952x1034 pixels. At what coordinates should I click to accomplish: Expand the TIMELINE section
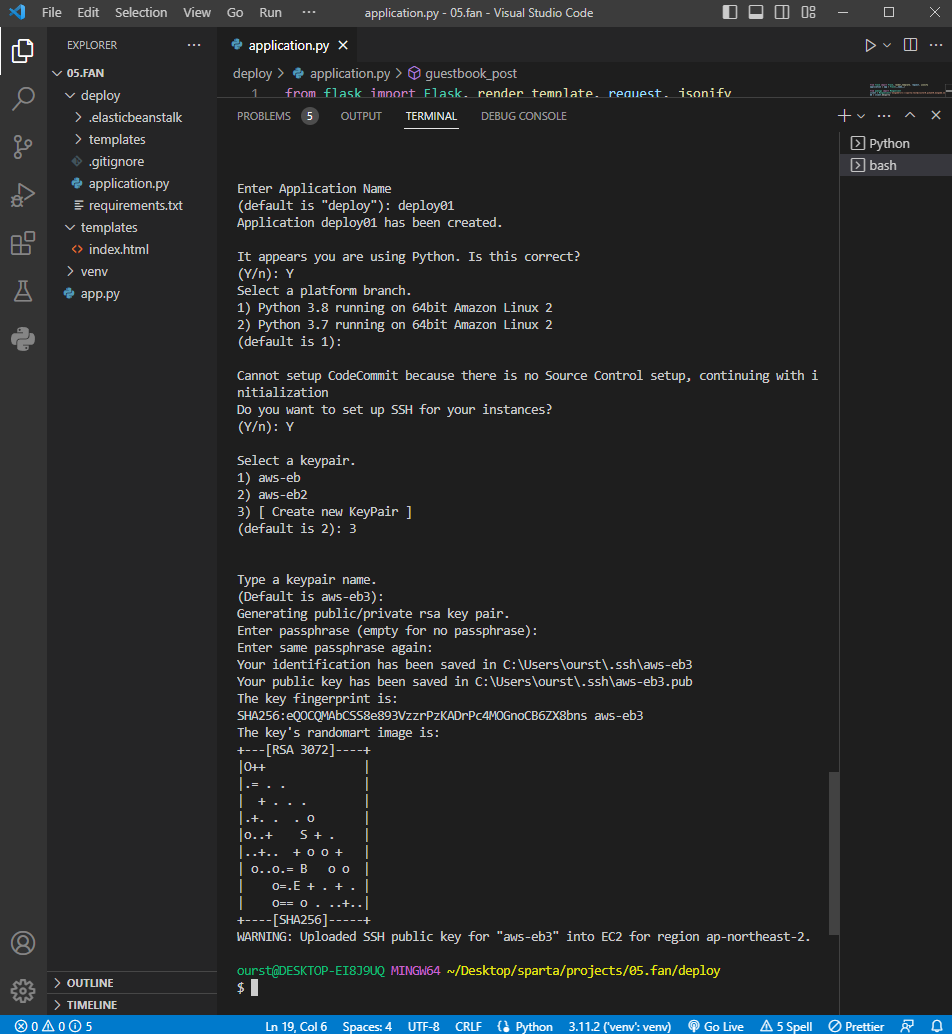pos(132,1005)
